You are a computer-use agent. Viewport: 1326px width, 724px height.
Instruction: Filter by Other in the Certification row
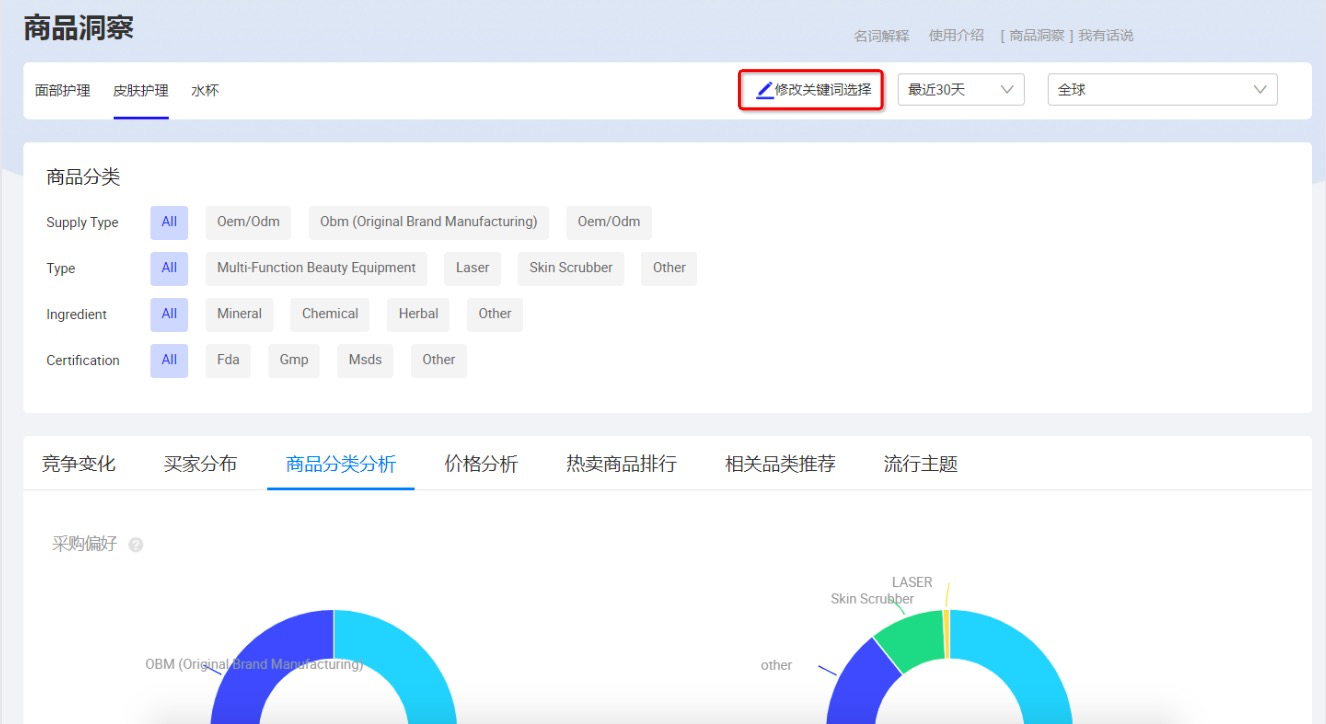[438, 360]
